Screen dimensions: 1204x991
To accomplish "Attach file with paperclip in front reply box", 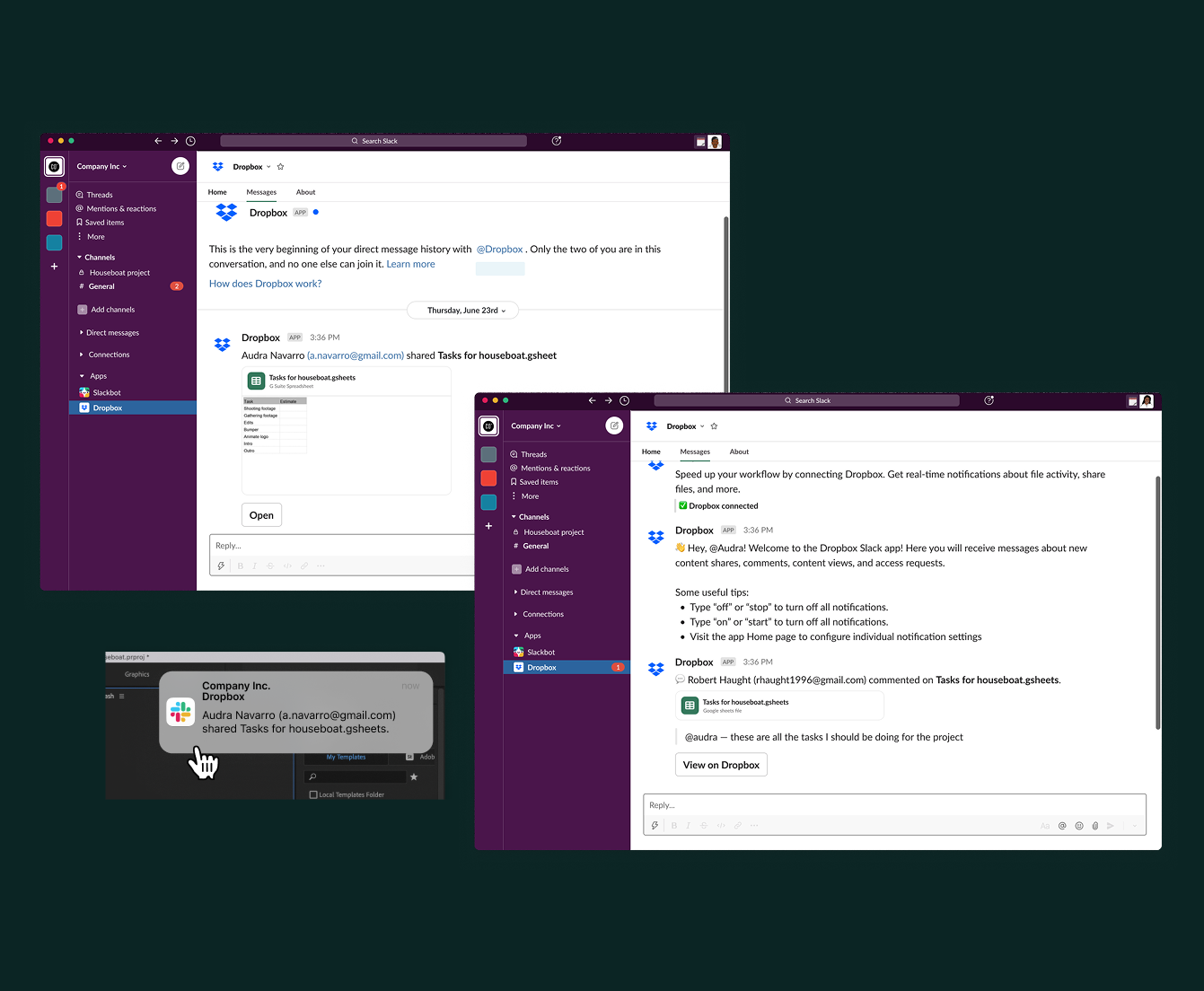I will click(1095, 826).
